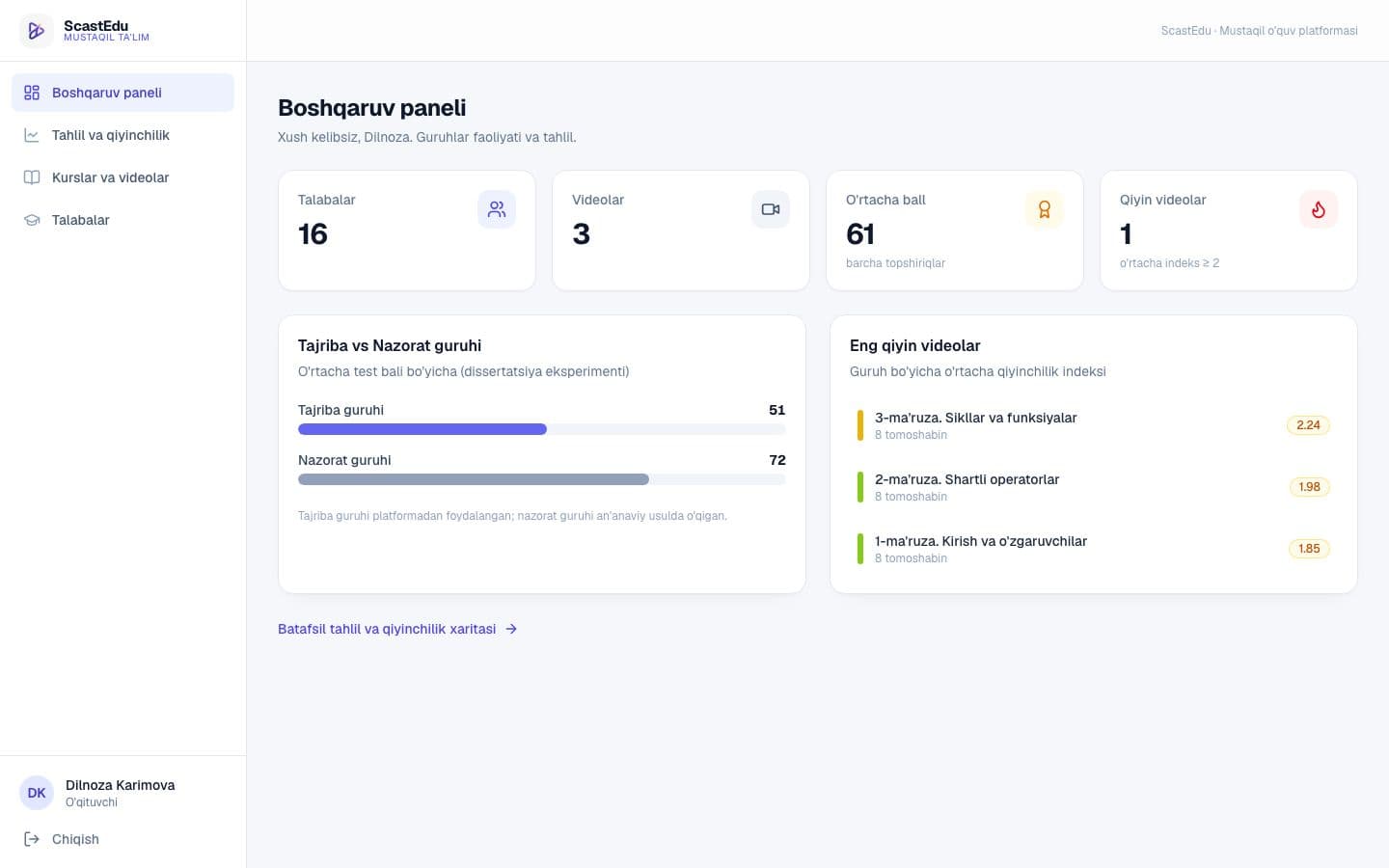
Task: Click the Tajriba guruhi progress bar
Action: (542, 429)
